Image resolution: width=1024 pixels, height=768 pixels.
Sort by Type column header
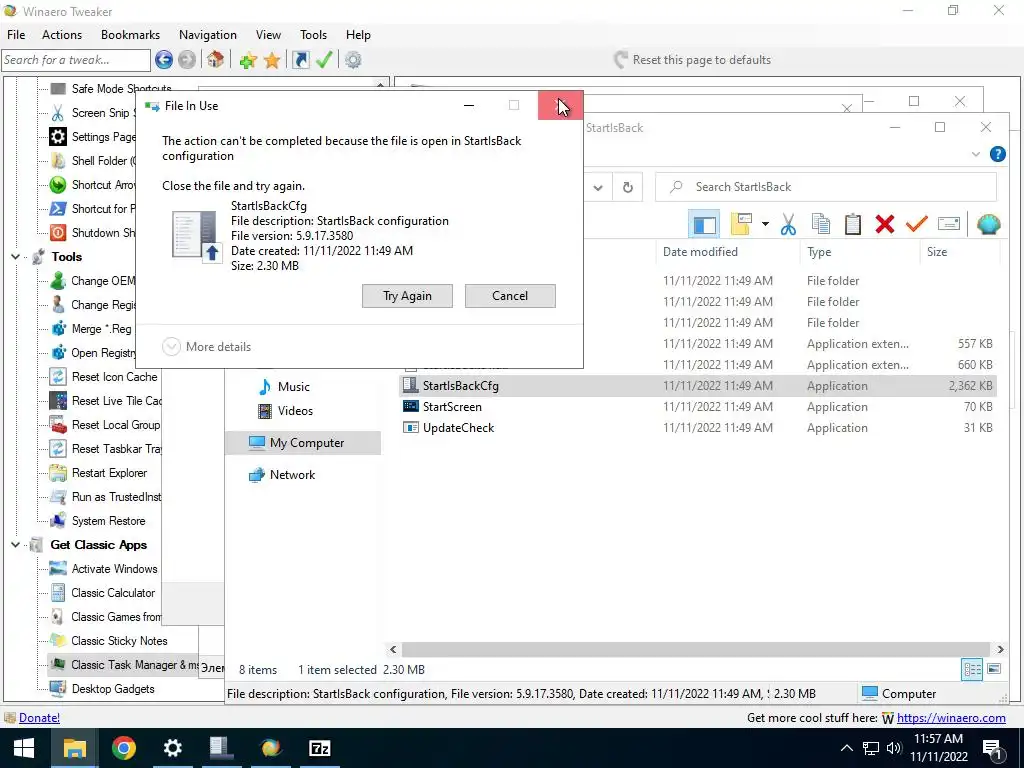pyautogui.click(x=819, y=252)
